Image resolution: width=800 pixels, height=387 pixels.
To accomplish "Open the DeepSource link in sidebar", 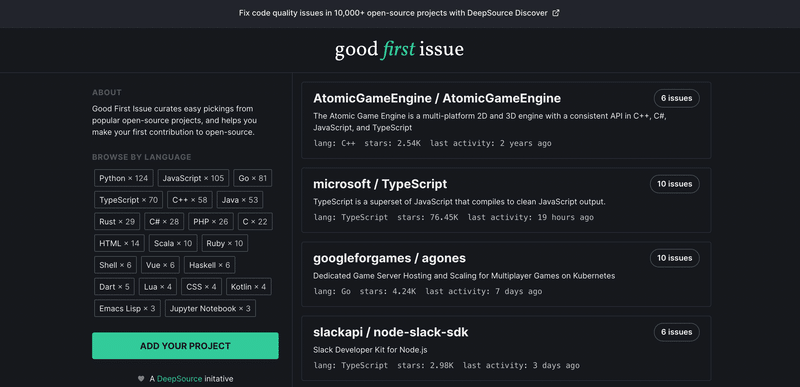I will pyautogui.click(x=179, y=379).
